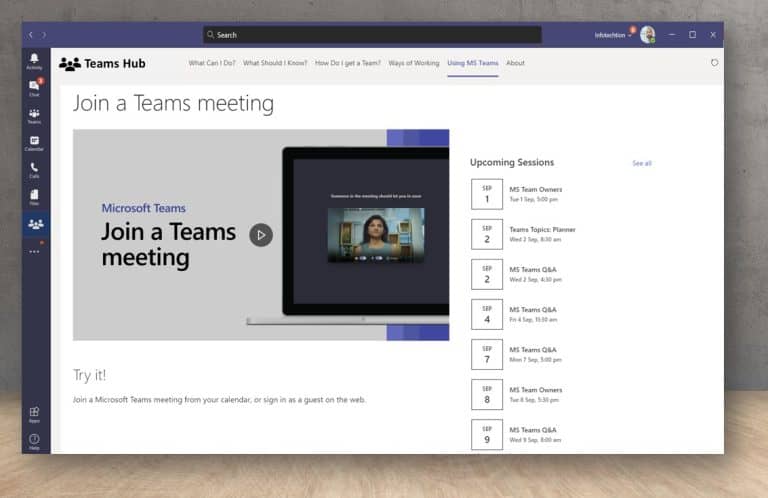Click the Upcoming Sessions heading
This screenshot has height=498, width=768.
click(x=512, y=162)
